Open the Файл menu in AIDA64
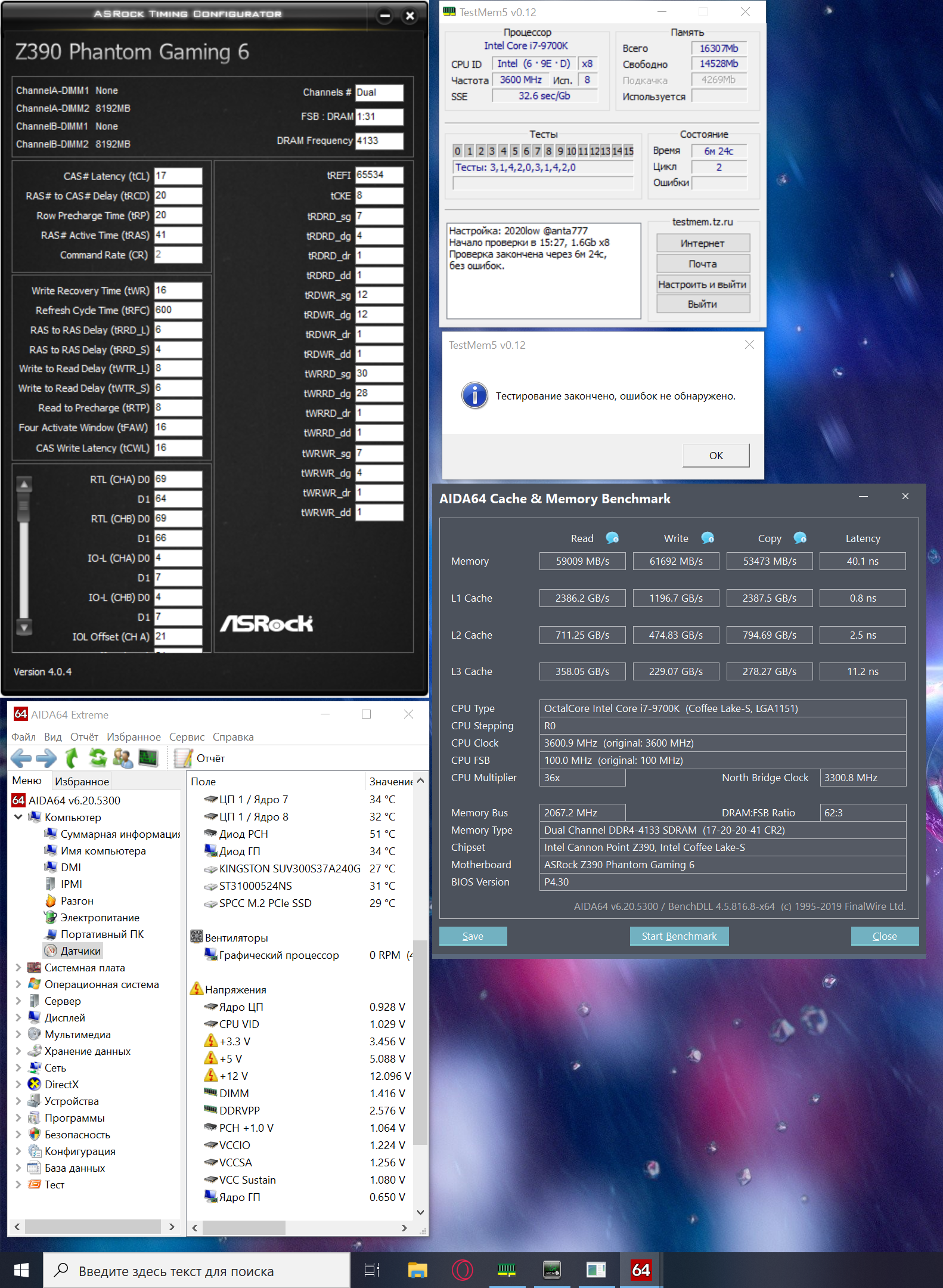The width and height of the screenshot is (943, 1288). click(23, 736)
